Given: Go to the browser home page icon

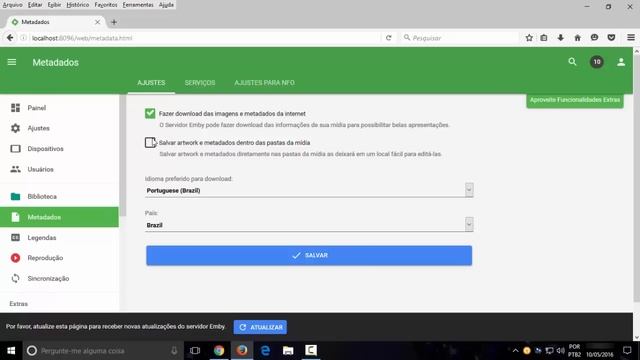Looking at the screenshot, I should point(577,38).
